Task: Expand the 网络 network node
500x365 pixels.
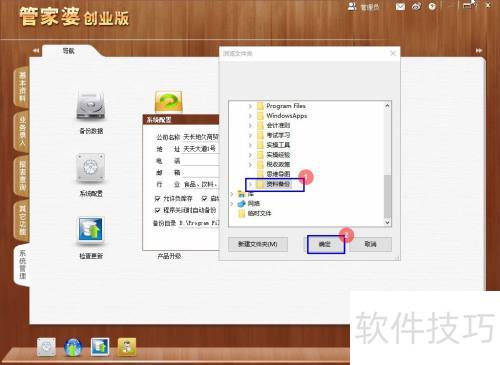Action: click(232, 203)
